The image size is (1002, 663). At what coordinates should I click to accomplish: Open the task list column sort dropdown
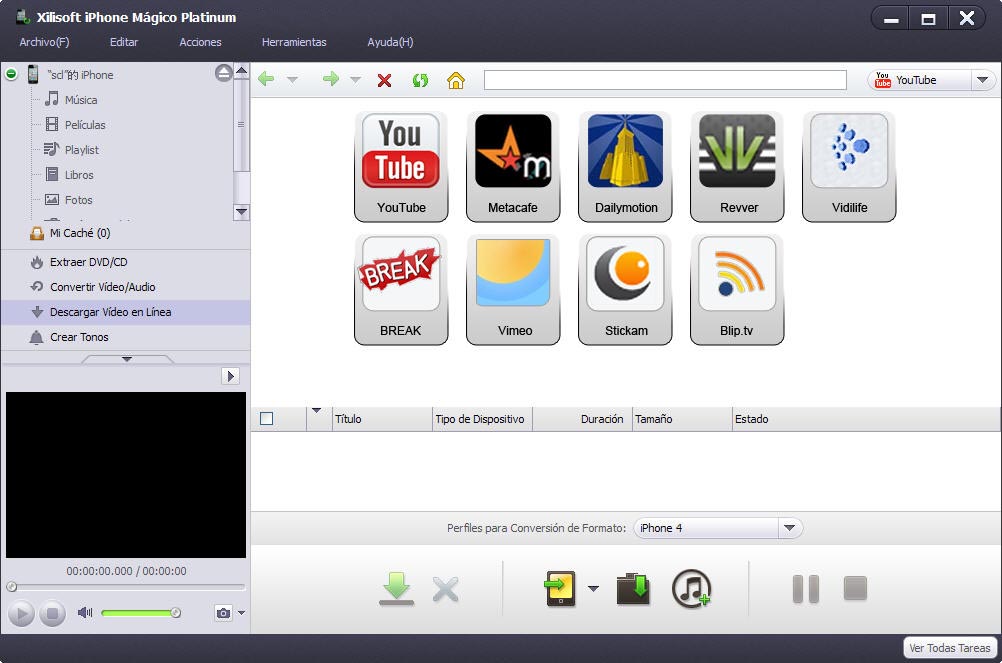pos(316,411)
